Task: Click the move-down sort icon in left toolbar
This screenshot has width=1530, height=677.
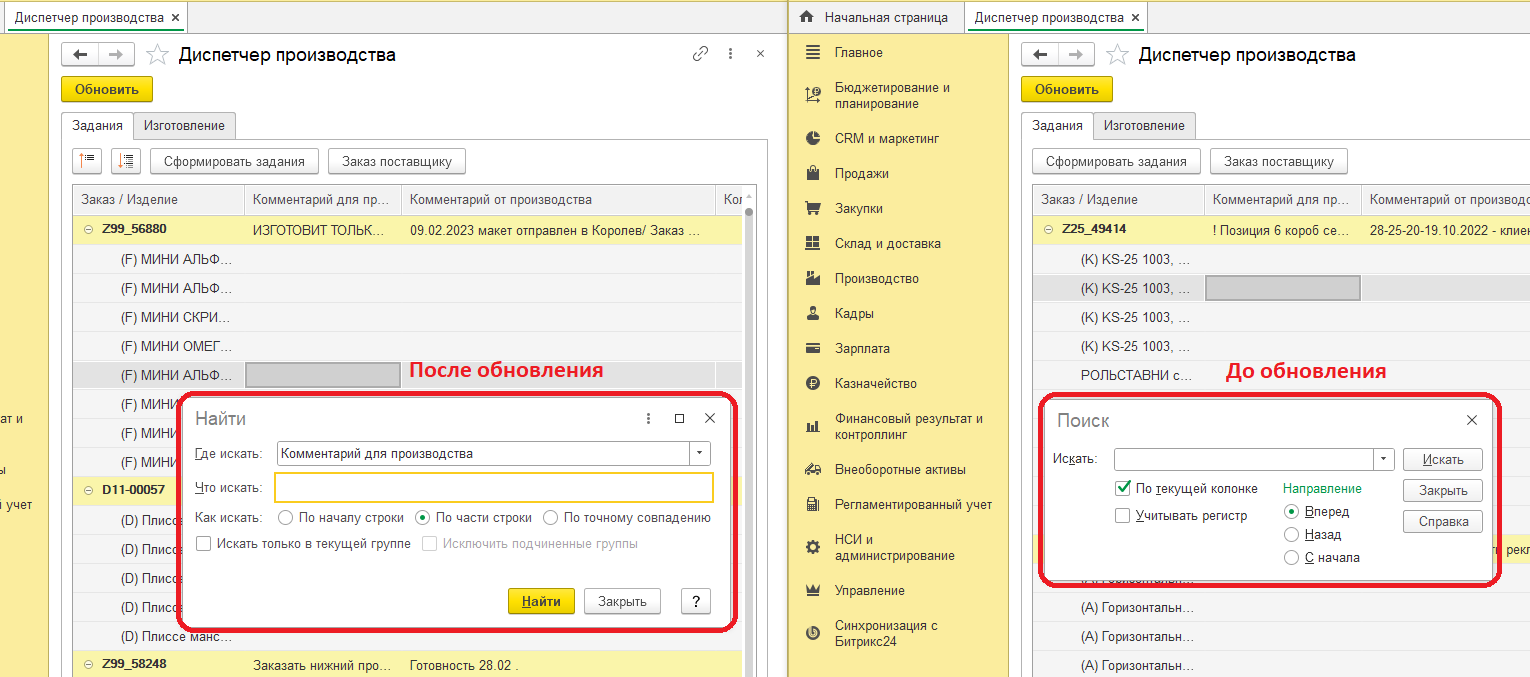Action: pos(126,161)
